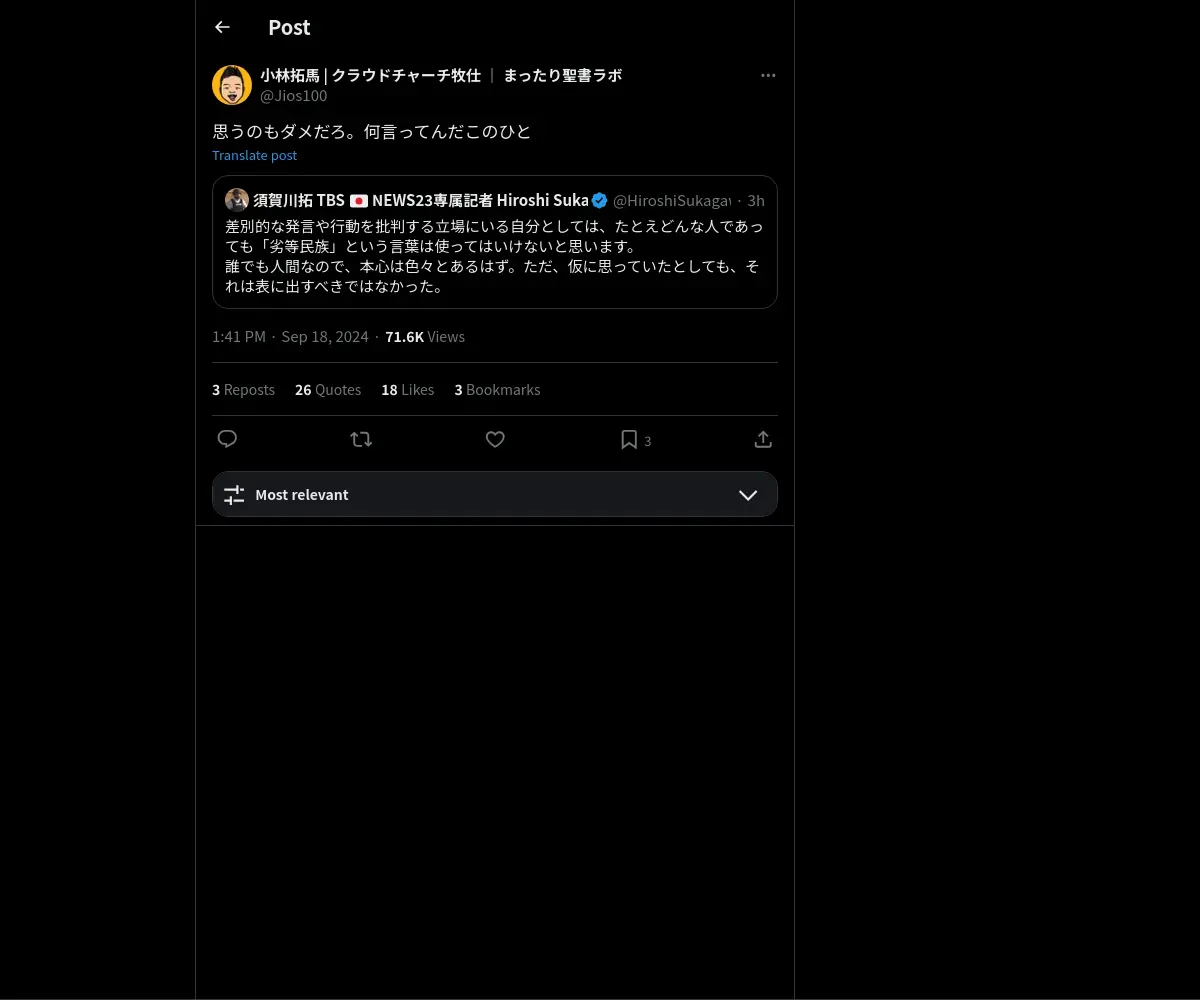Image resolution: width=1200 pixels, height=1000 pixels.
Task: Open the three-dot more options menu
Action: tap(768, 75)
